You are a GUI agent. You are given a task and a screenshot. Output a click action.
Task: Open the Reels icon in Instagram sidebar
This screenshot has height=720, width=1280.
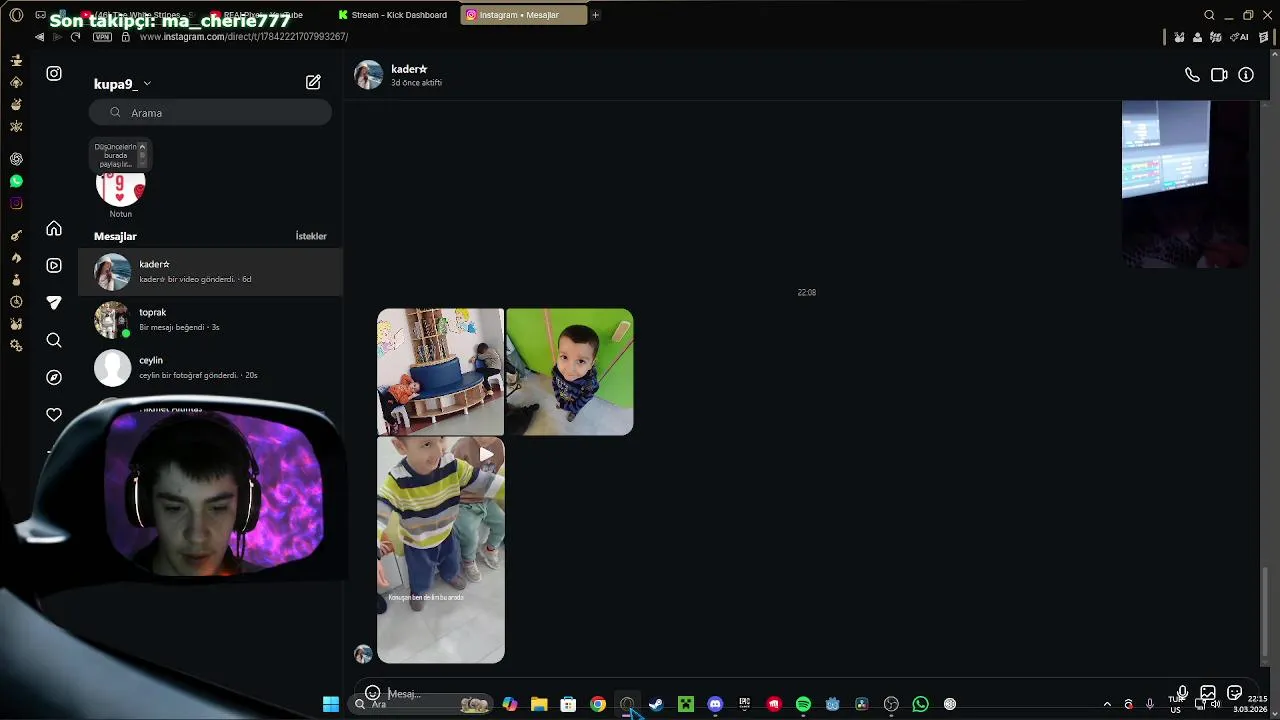tap(54, 265)
